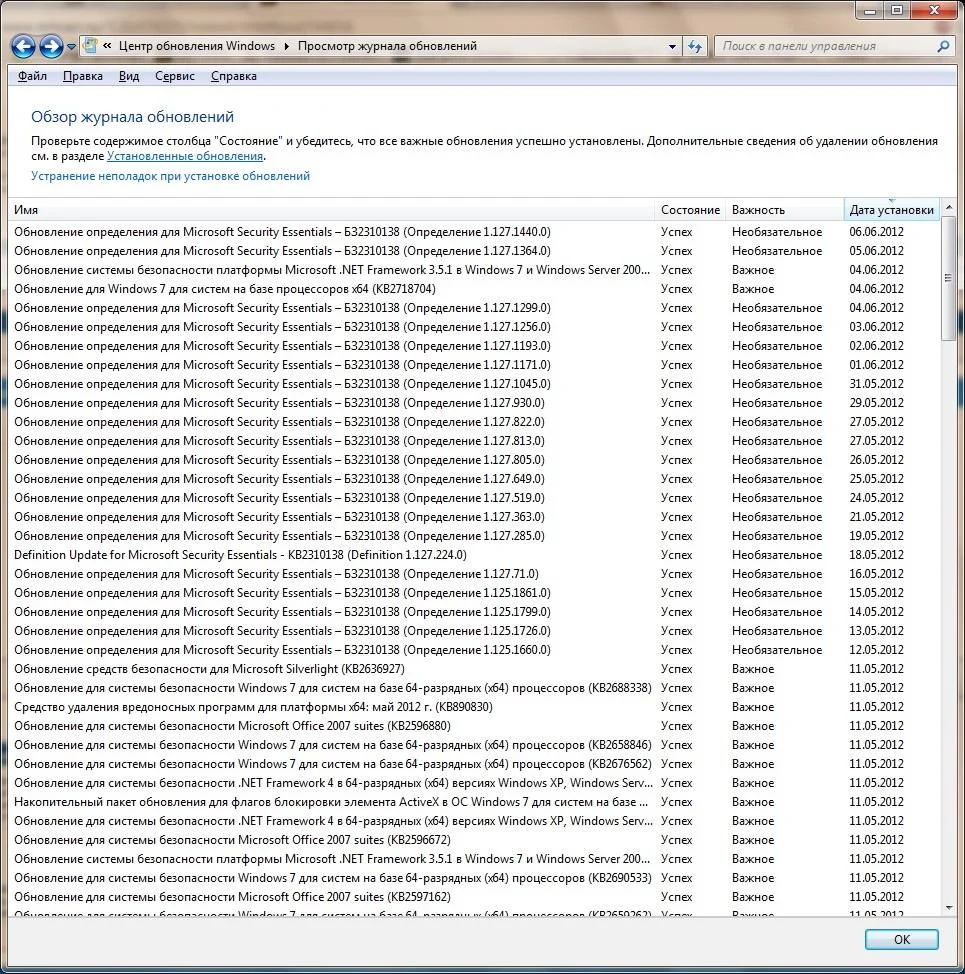This screenshot has height=974, width=965.
Task: Sort by the 'Состояние' column header
Action: pos(690,210)
